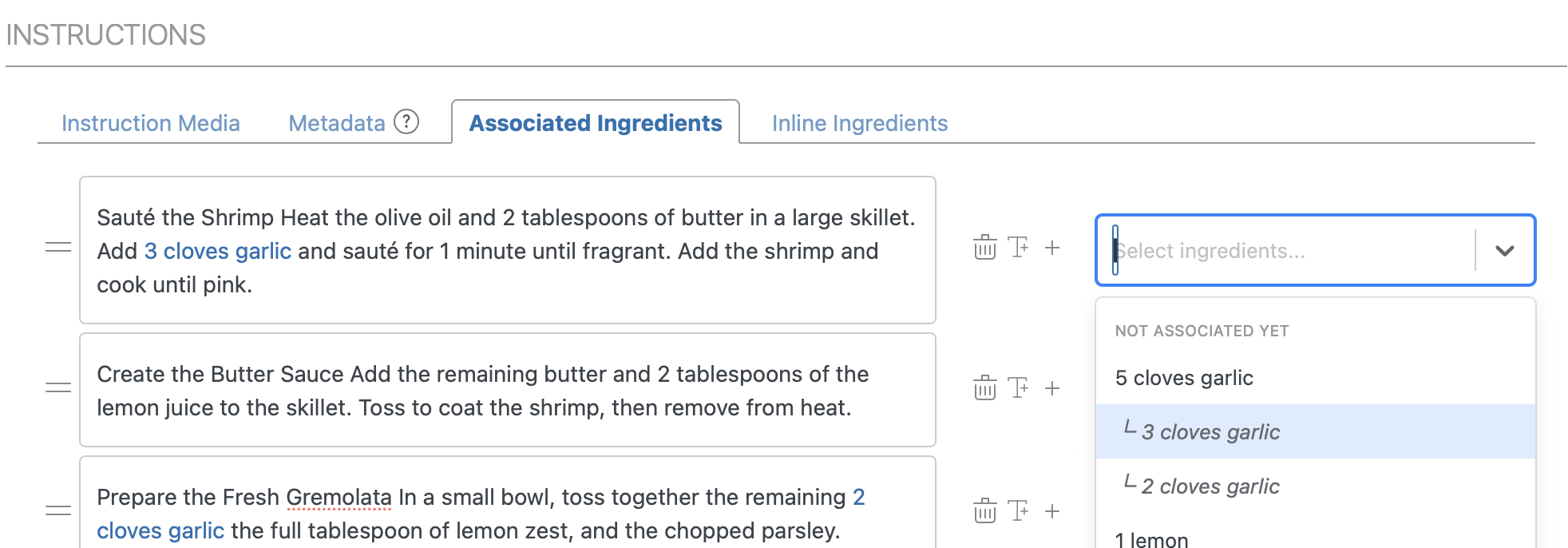Grab the drag handle for Butter Sauce step

click(58, 388)
